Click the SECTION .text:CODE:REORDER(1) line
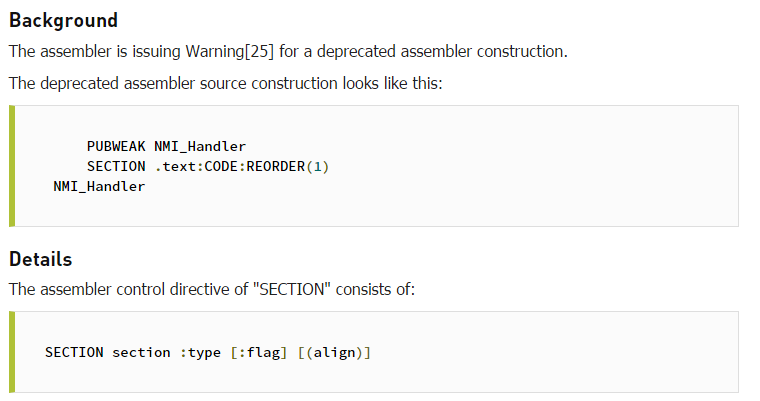The height and width of the screenshot is (401, 760). (208, 167)
